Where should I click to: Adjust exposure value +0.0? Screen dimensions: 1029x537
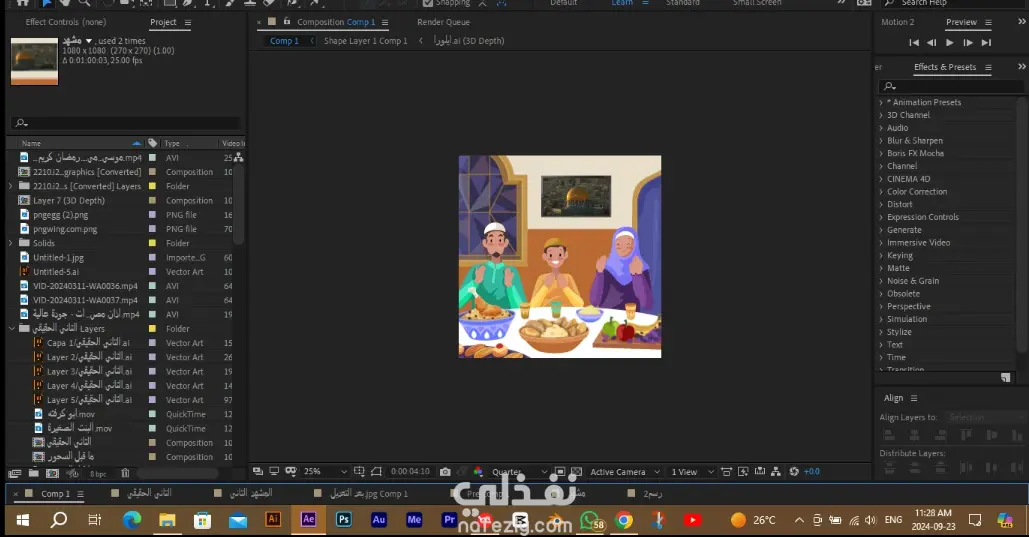tap(812, 471)
